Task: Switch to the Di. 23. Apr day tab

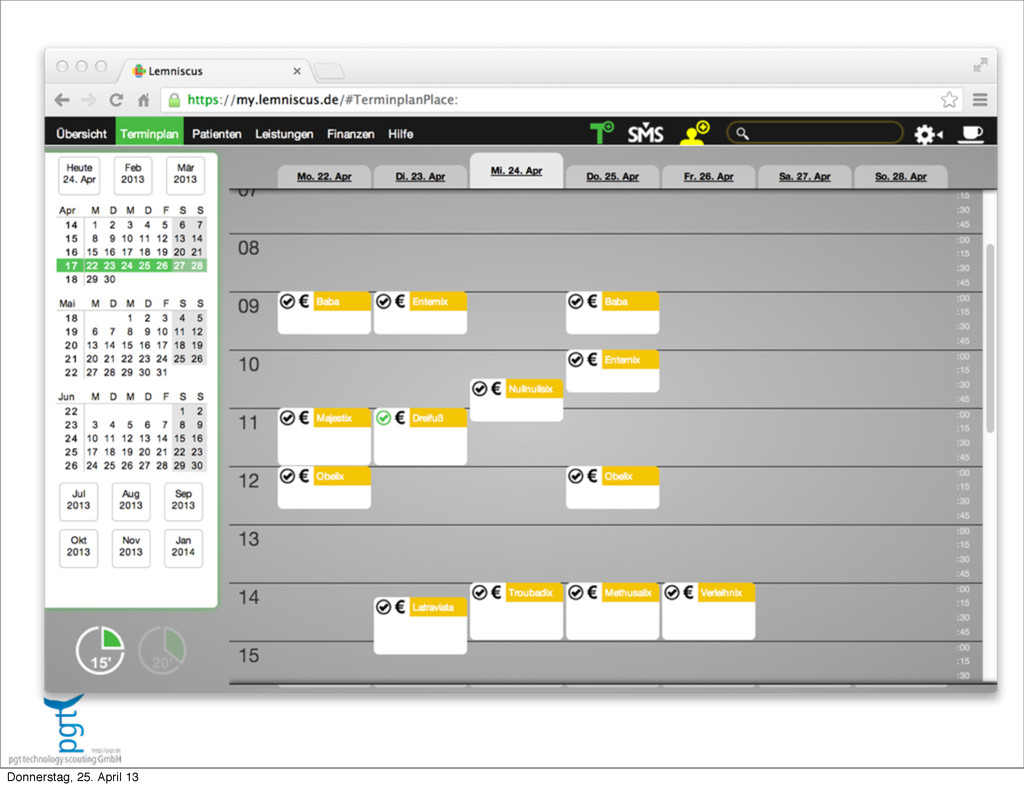Action: click(x=420, y=176)
